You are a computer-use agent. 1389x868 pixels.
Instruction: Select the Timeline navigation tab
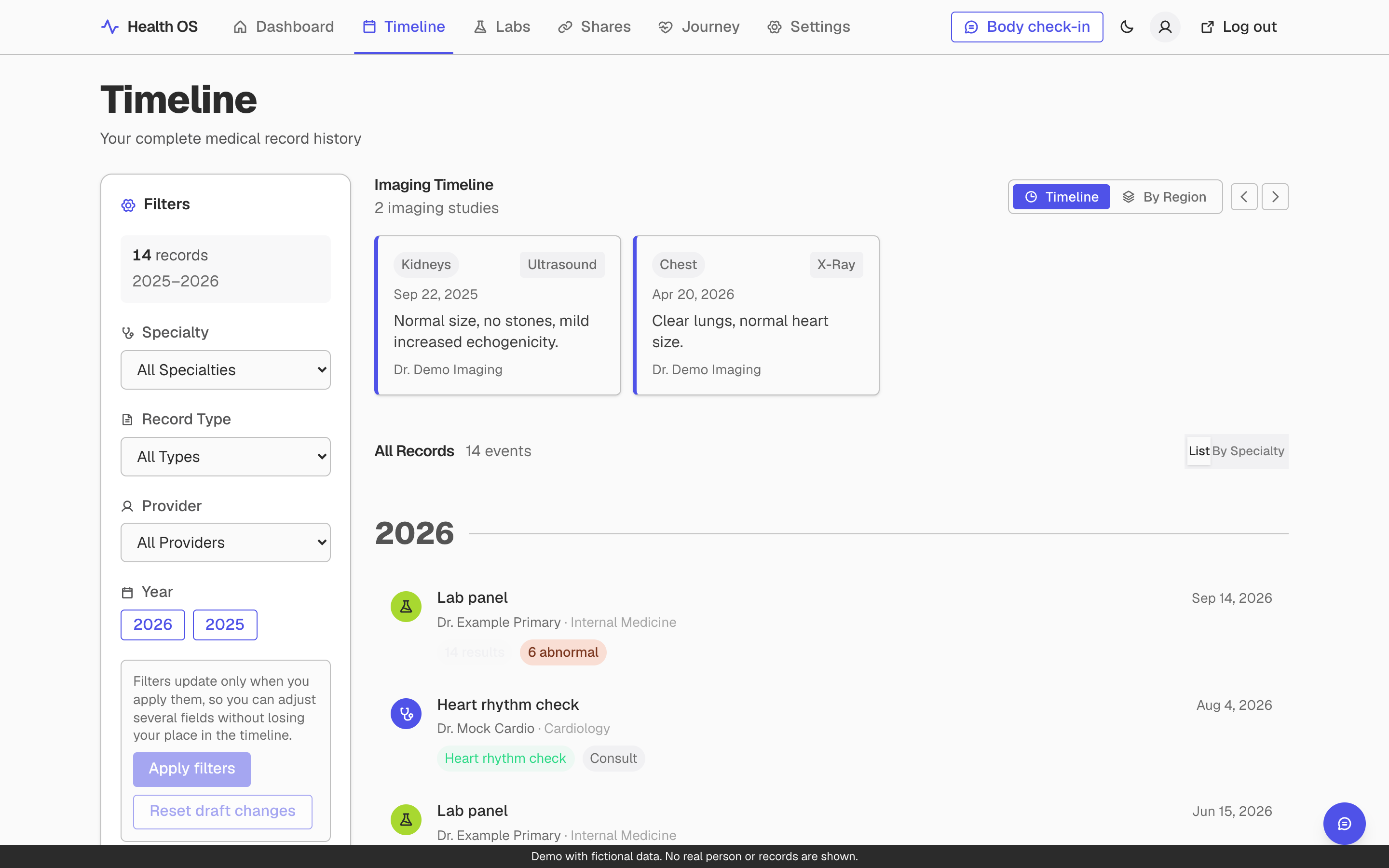pos(404,27)
